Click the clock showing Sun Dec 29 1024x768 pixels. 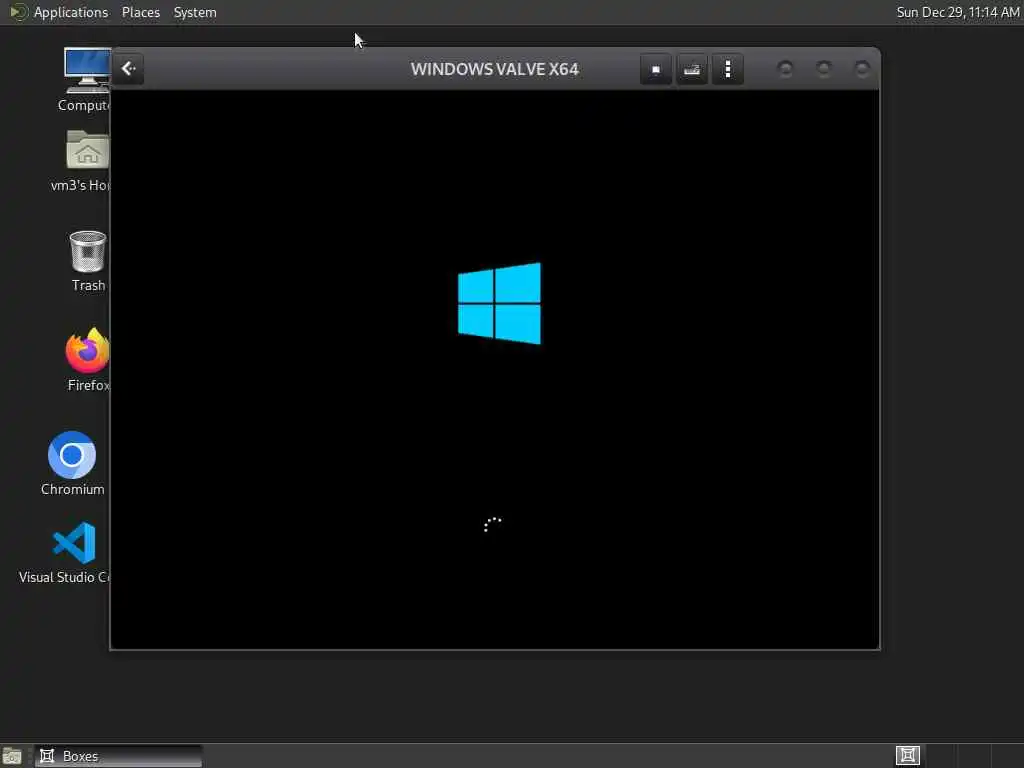pyautogui.click(x=957, y=12)
